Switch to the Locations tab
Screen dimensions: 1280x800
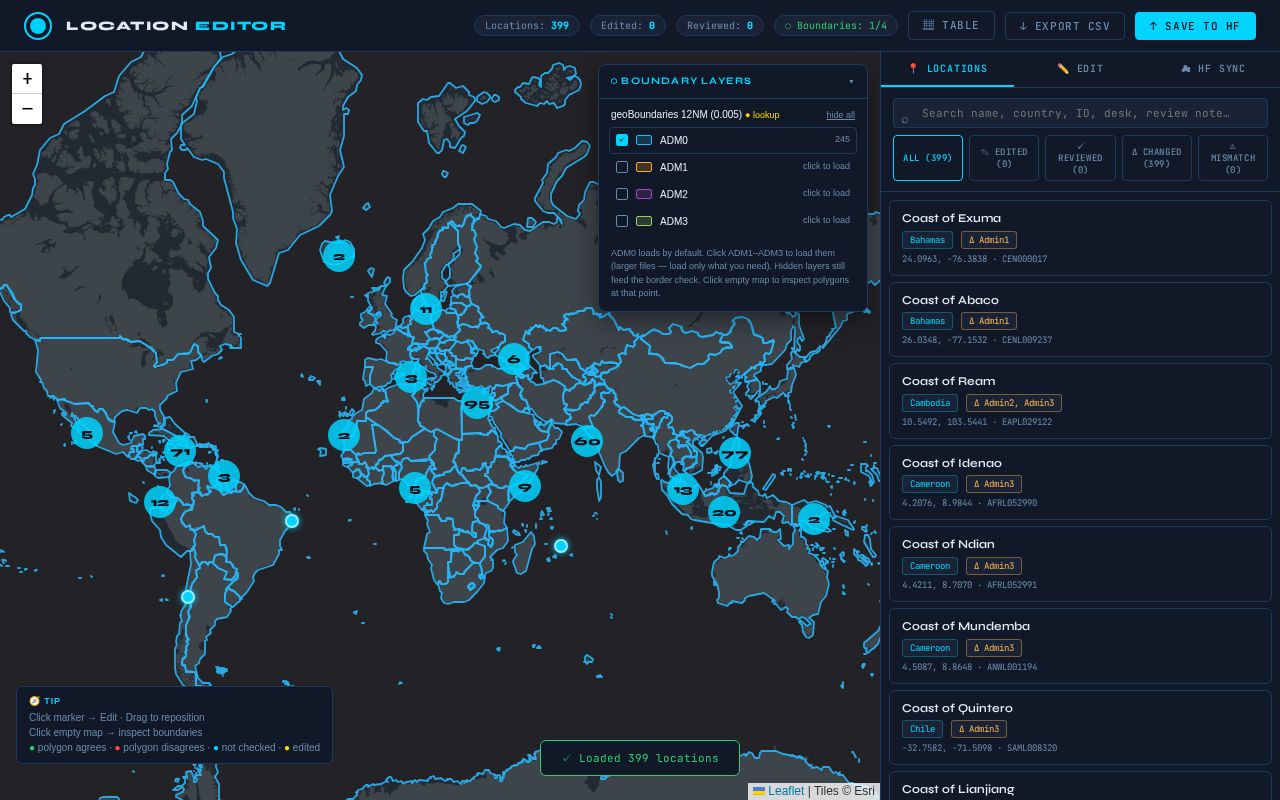[x=947, y=69]
